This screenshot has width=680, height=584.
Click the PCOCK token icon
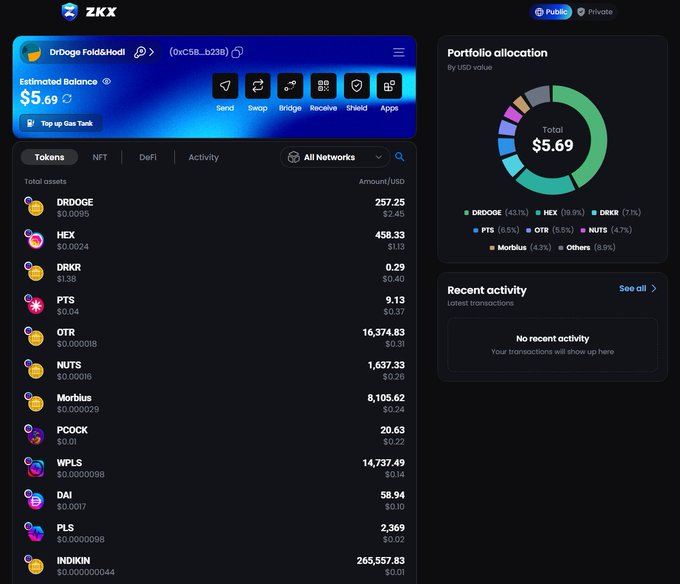click(x=34, y=434)
